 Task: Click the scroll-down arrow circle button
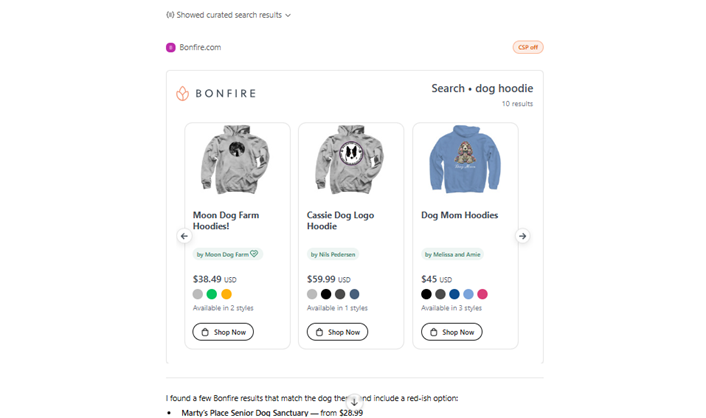(354, 402)
